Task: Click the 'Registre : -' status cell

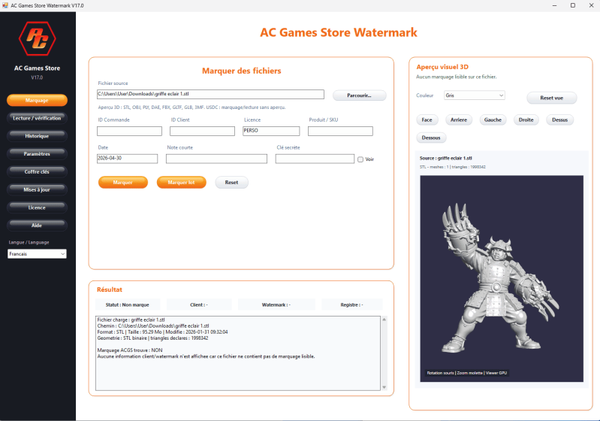Action: tap(352, 305)
